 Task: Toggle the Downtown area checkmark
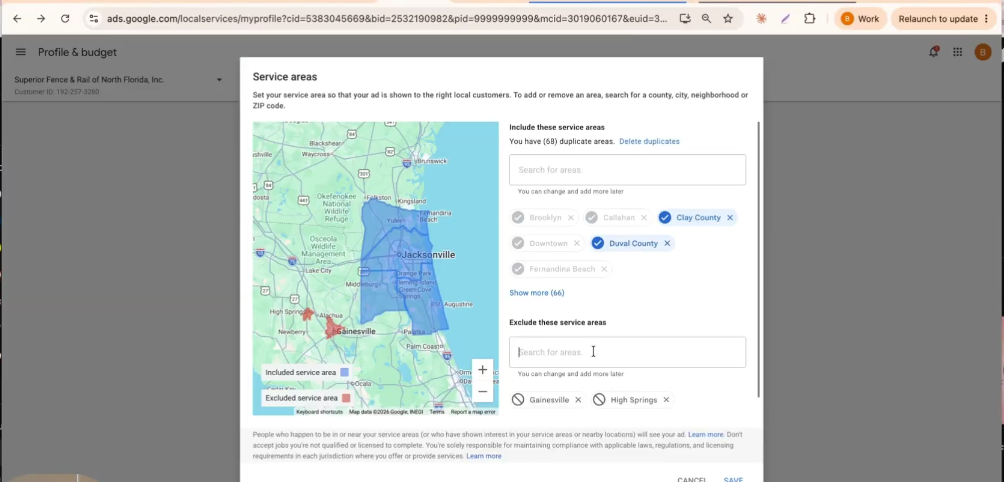[x=517, y=243]
